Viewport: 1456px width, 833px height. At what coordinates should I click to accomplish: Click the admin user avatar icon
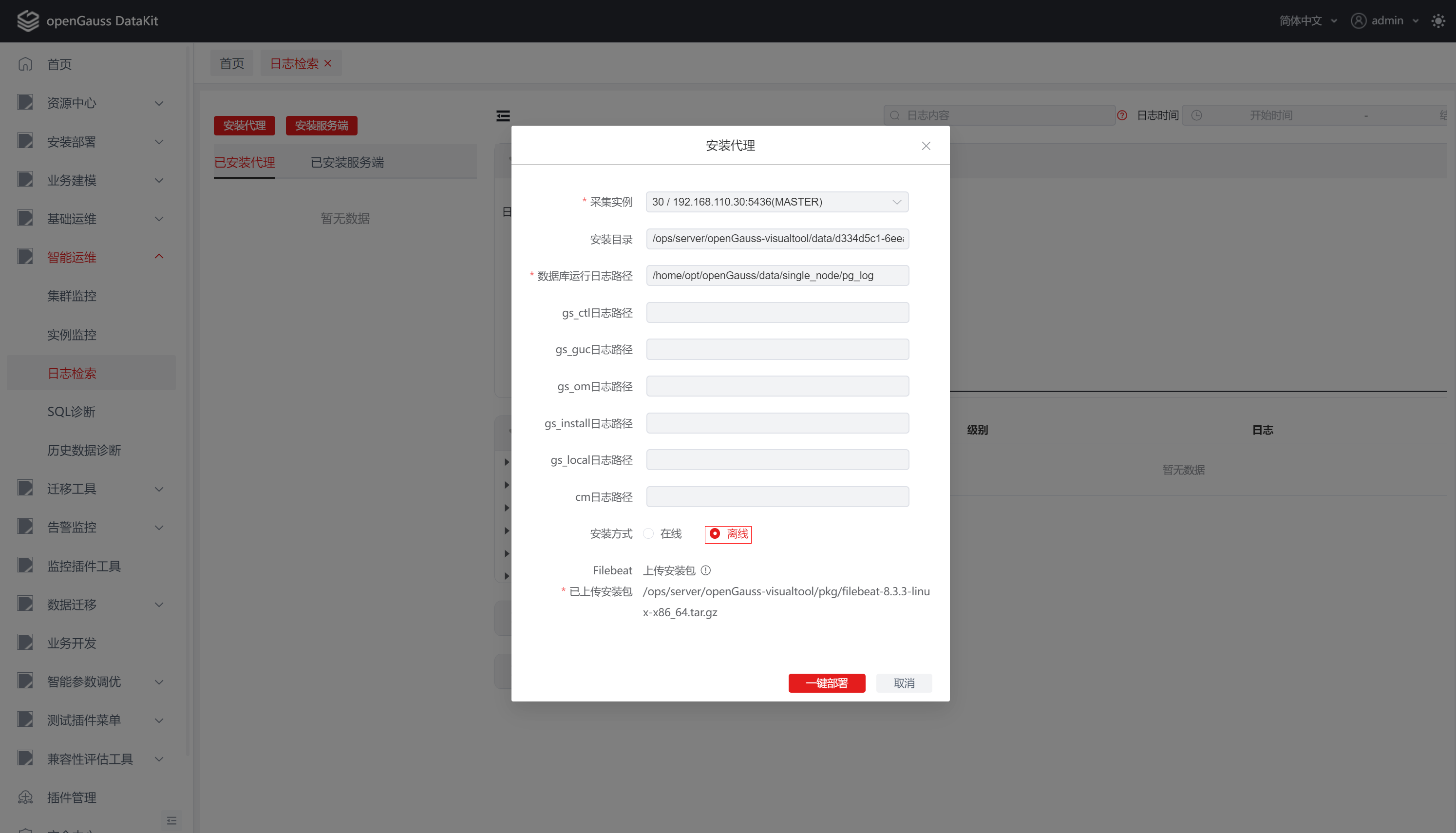(x=1358, y=20)
